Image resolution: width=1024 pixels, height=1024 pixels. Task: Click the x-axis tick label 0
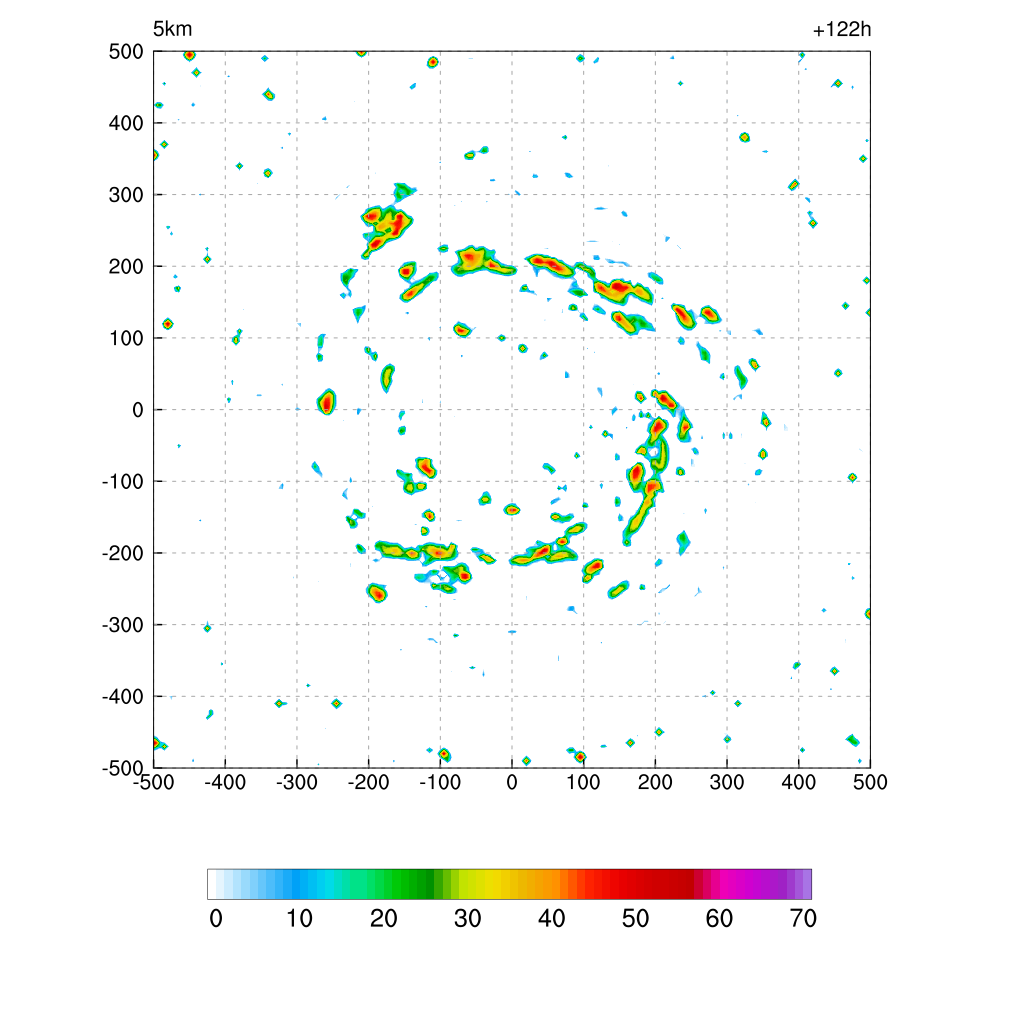(512, 782)
